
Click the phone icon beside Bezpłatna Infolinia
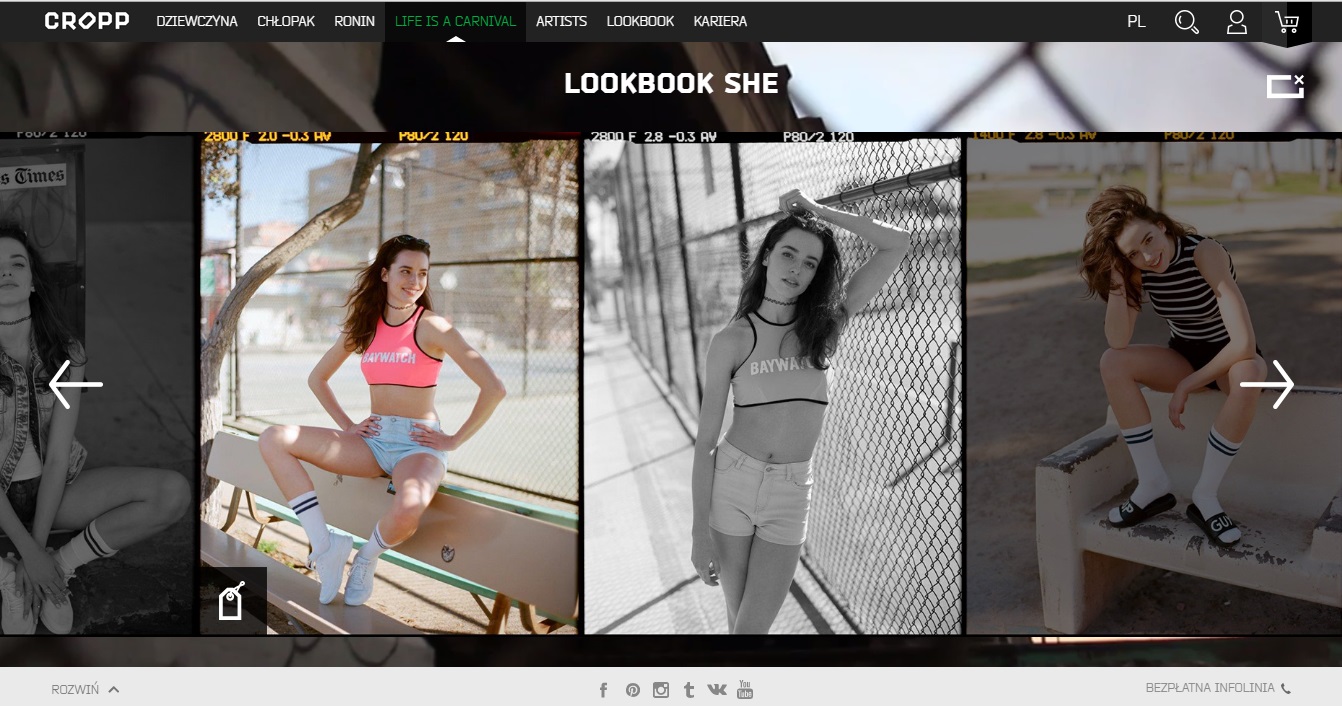(x=1286, y=688)
